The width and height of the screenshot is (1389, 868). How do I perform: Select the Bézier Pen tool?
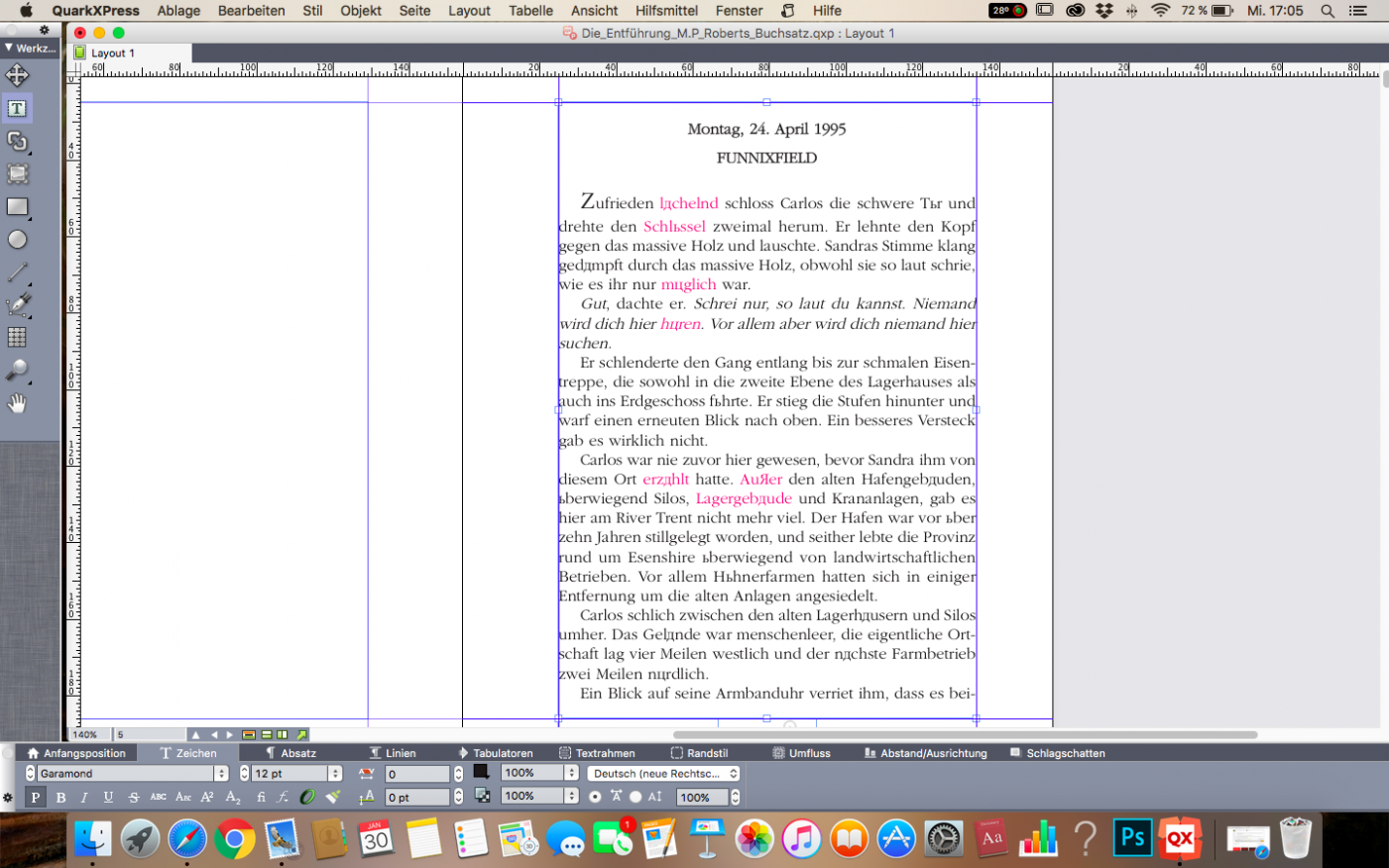click(x=17, y=305)
